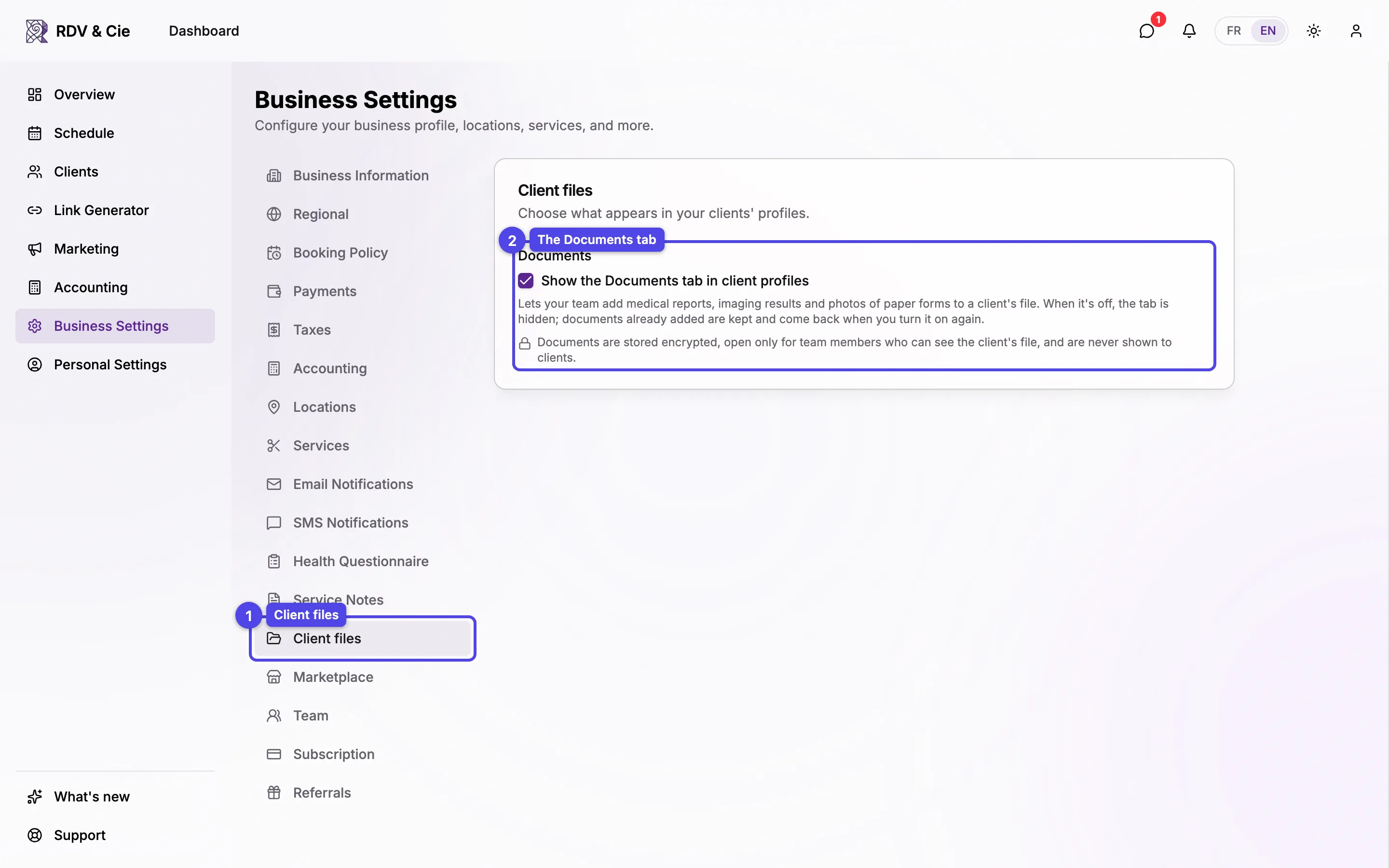Switch language to EN

(x=1268, y=31)
